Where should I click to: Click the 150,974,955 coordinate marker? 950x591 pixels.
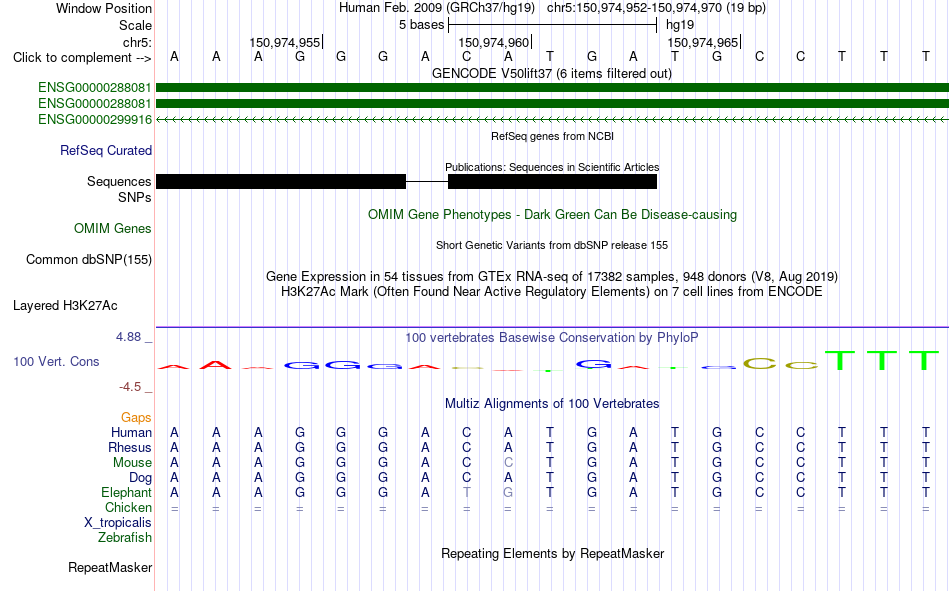click(285, 42)
